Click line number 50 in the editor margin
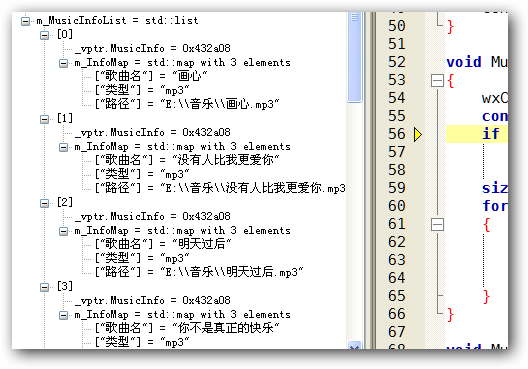528x369 pixels. 397,26
